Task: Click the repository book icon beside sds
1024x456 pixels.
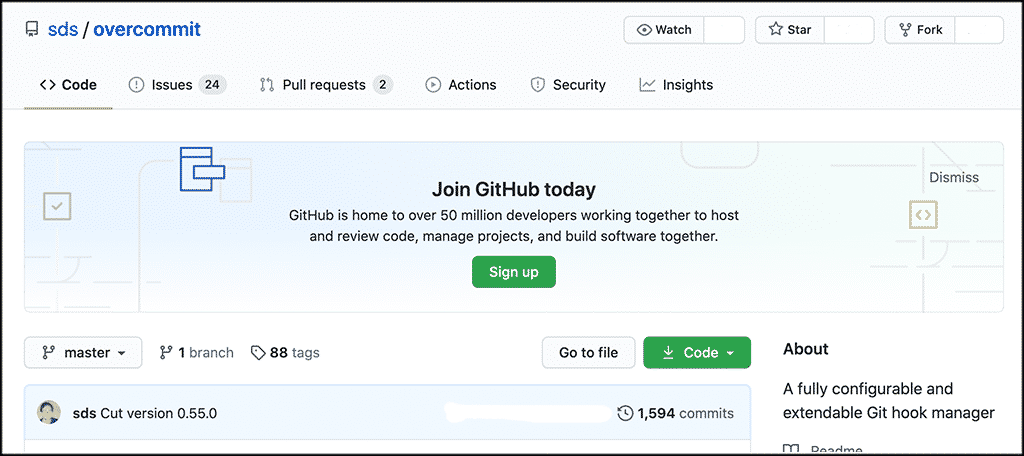Action: coord(32,30)
